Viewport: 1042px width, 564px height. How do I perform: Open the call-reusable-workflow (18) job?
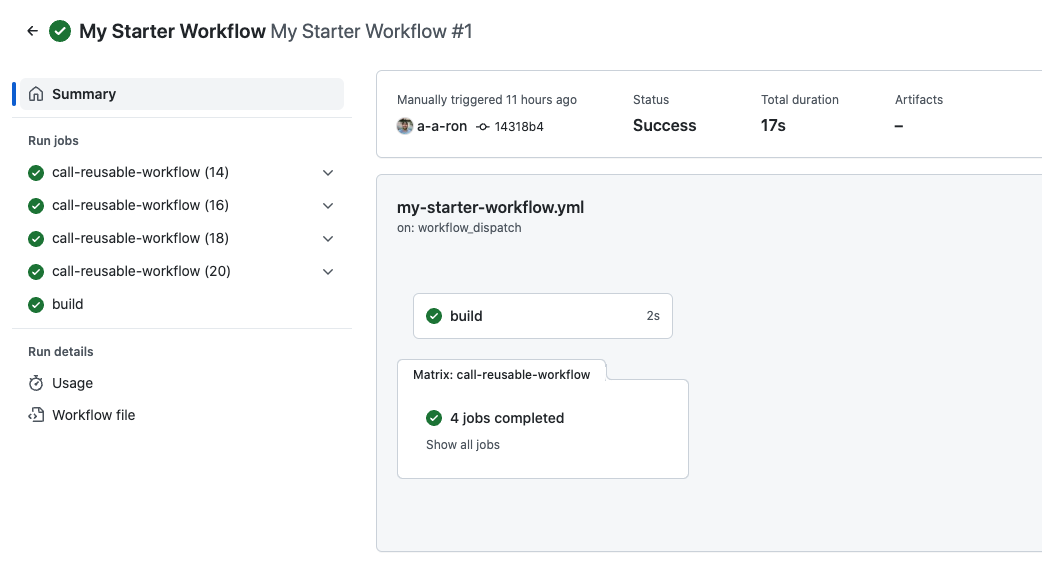click(140, 238)
